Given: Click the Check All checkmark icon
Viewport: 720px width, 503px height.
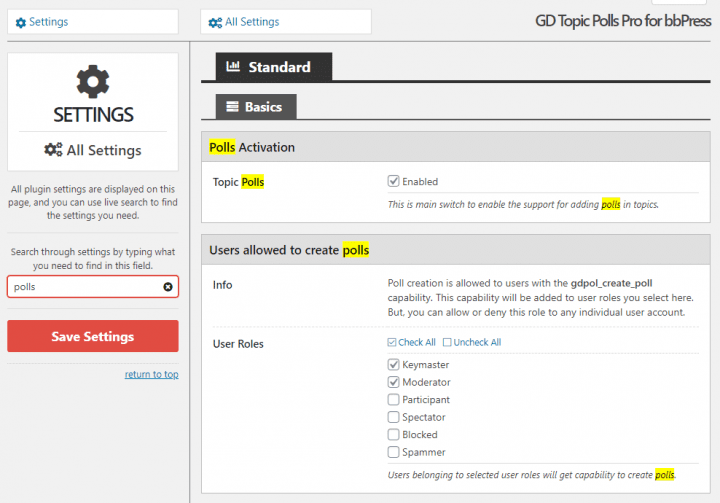Looking at the screenshot, I should (x=392, y=342).
